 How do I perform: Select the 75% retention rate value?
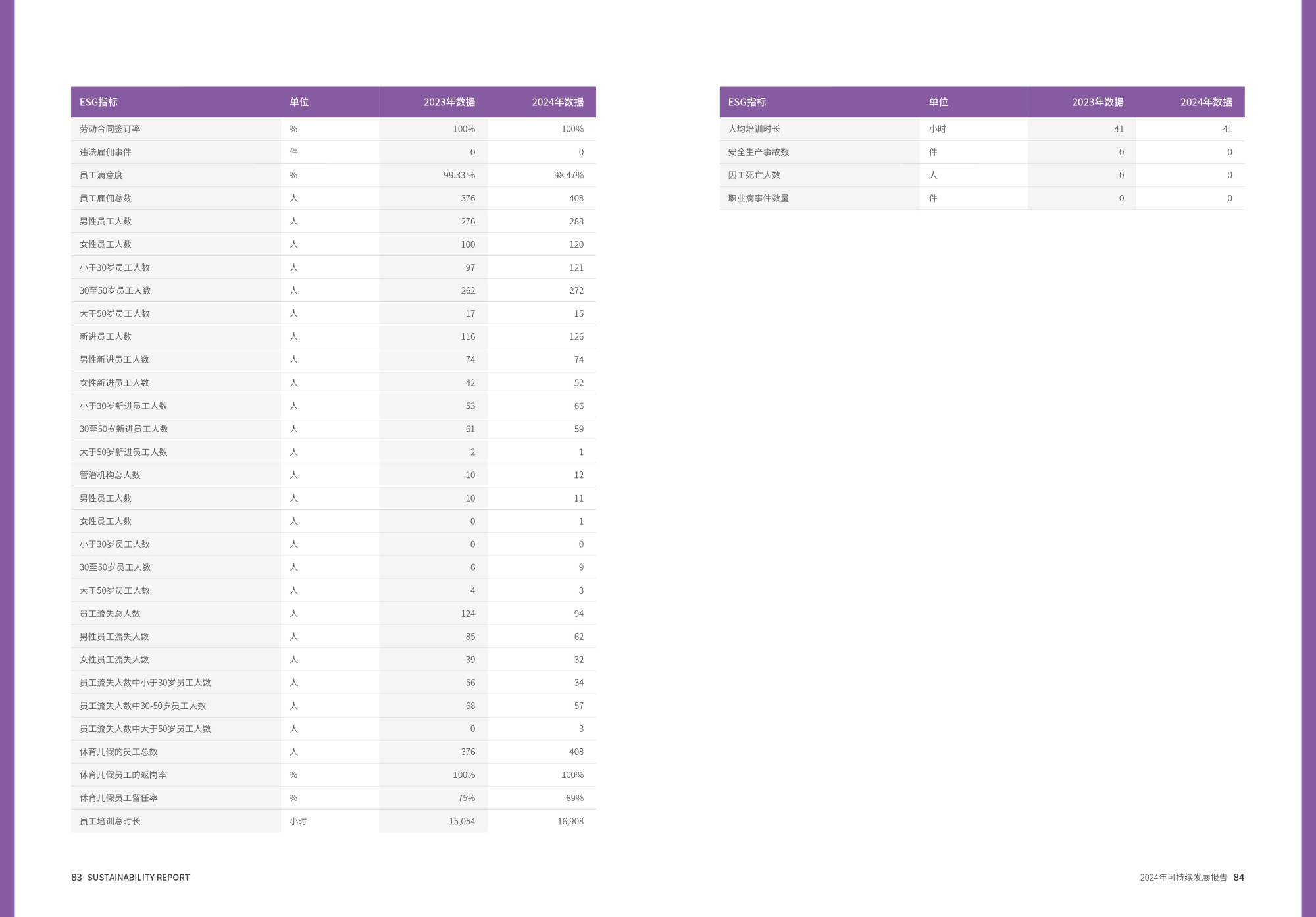click(467, 798)
